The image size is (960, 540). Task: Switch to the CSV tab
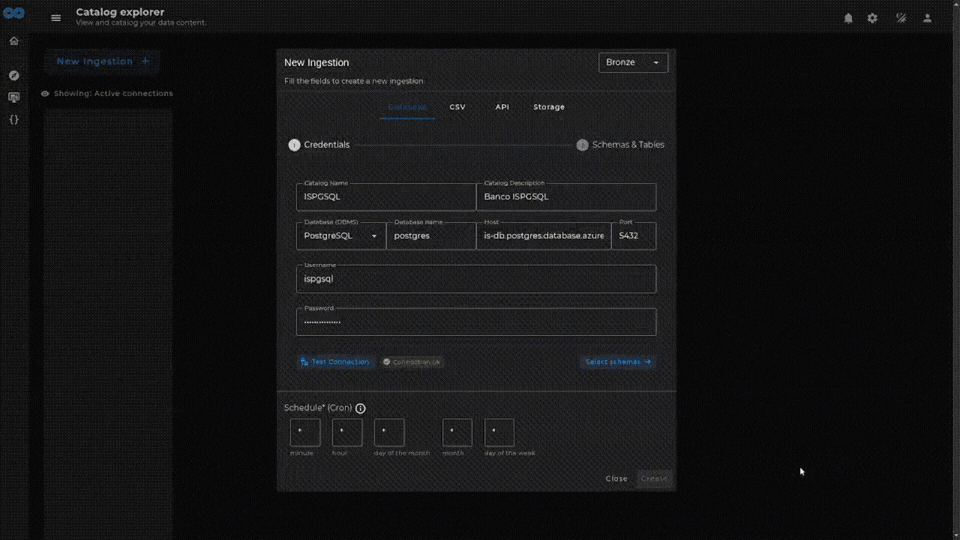point(457,107)
